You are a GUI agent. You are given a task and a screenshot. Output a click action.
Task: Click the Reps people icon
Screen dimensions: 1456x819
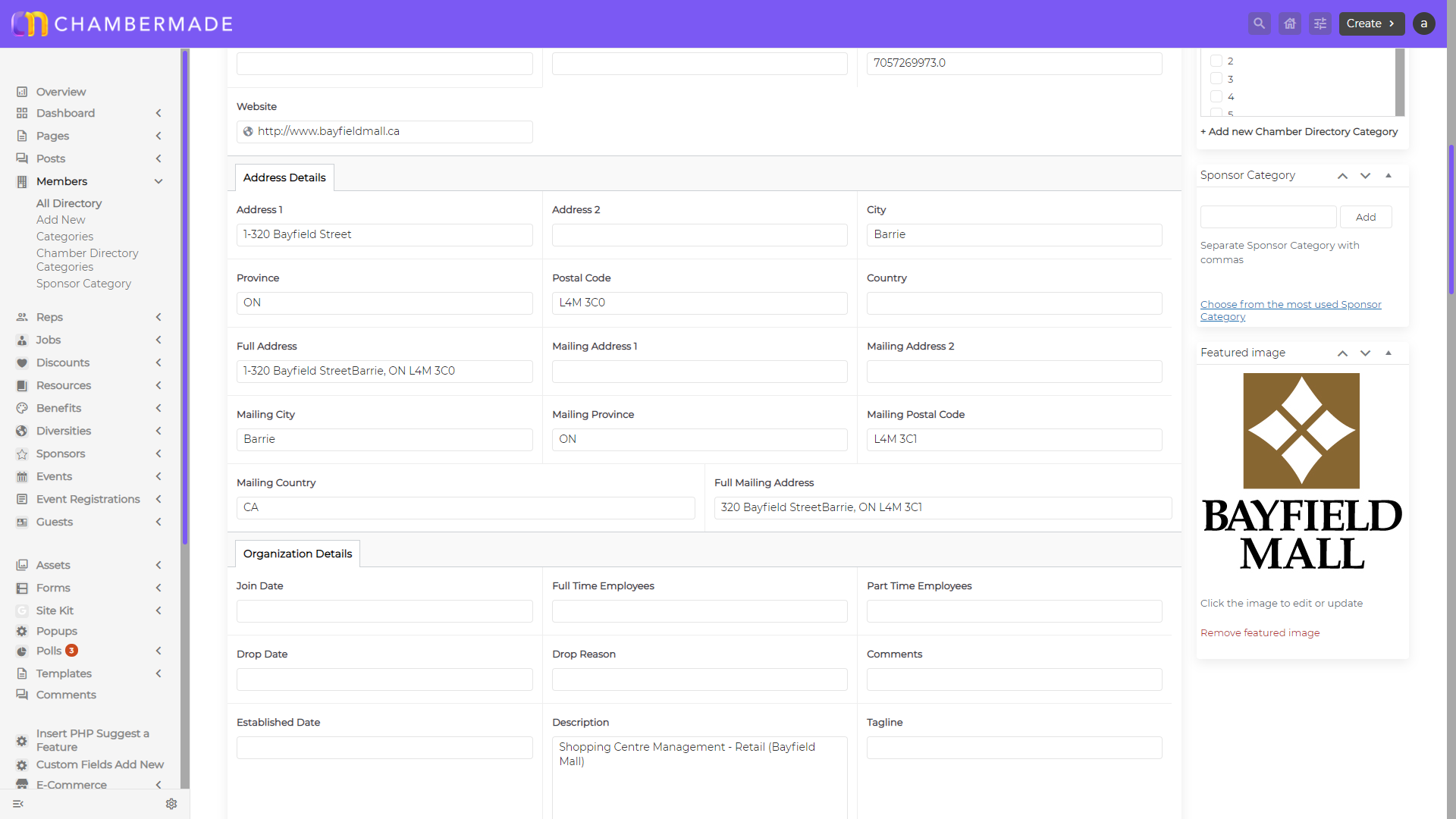[22, 317]
